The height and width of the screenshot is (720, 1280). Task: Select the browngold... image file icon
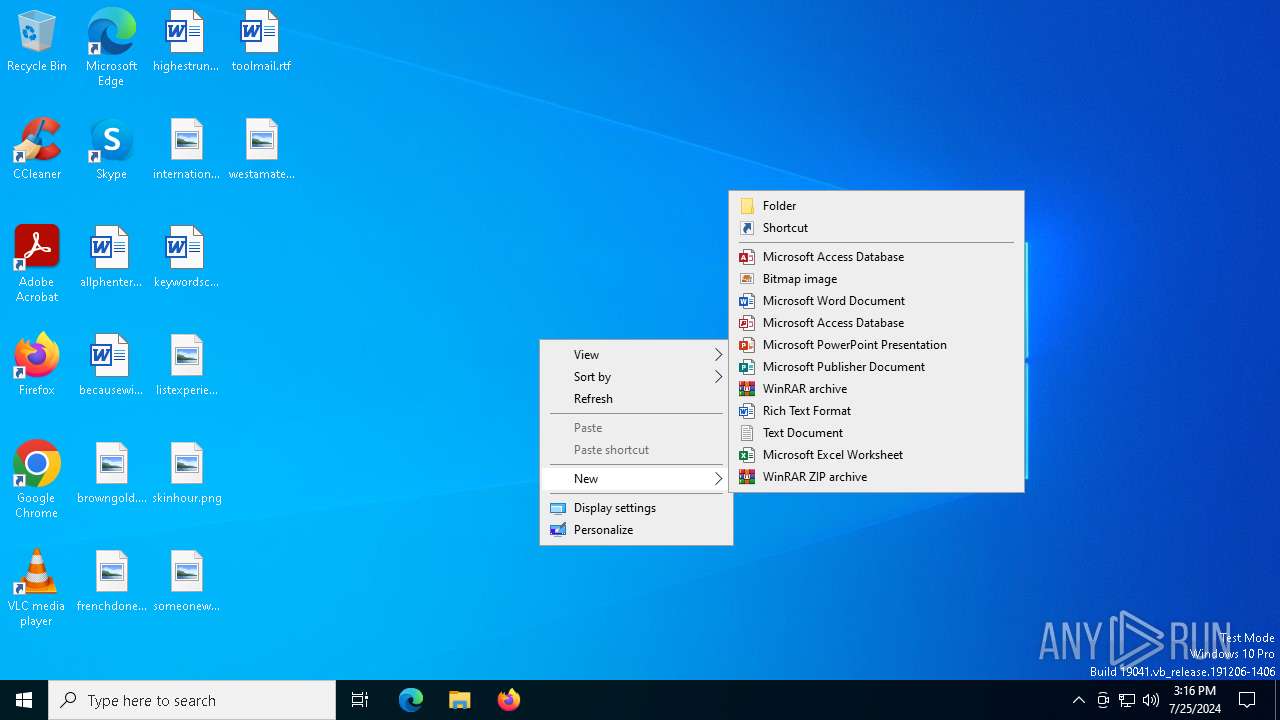[111, 474]
